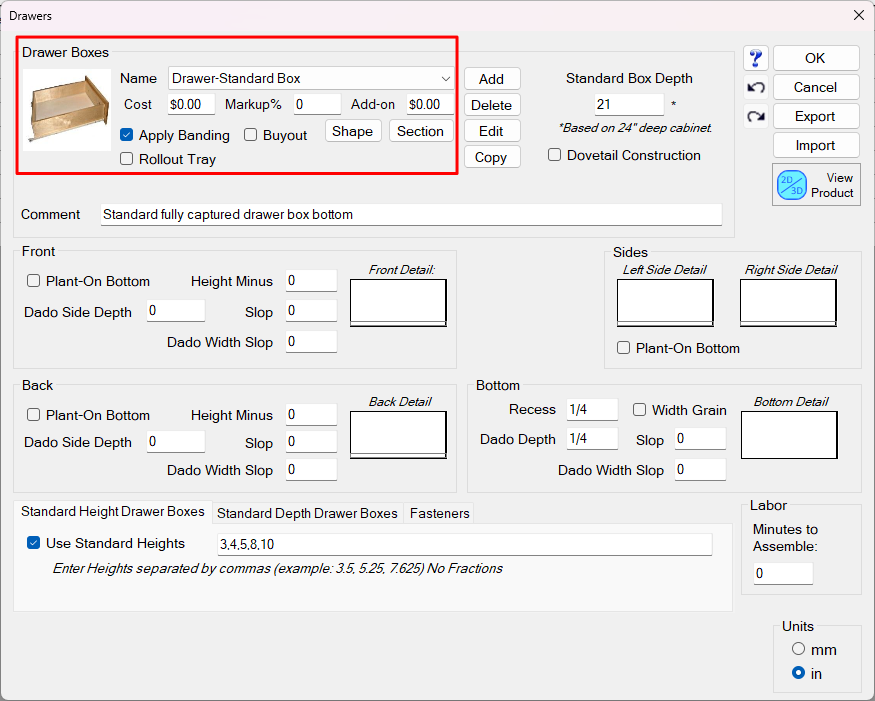Enable Dovetail Construction checkbox
This screenshot has width=875, height=701.
pyautogui.click(x=555, y=155)
